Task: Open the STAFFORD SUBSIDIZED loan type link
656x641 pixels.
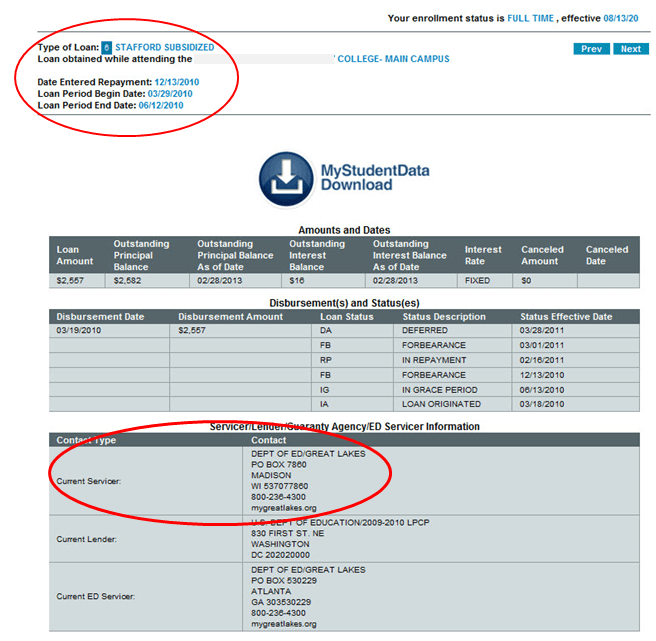Action: [164, 47]
